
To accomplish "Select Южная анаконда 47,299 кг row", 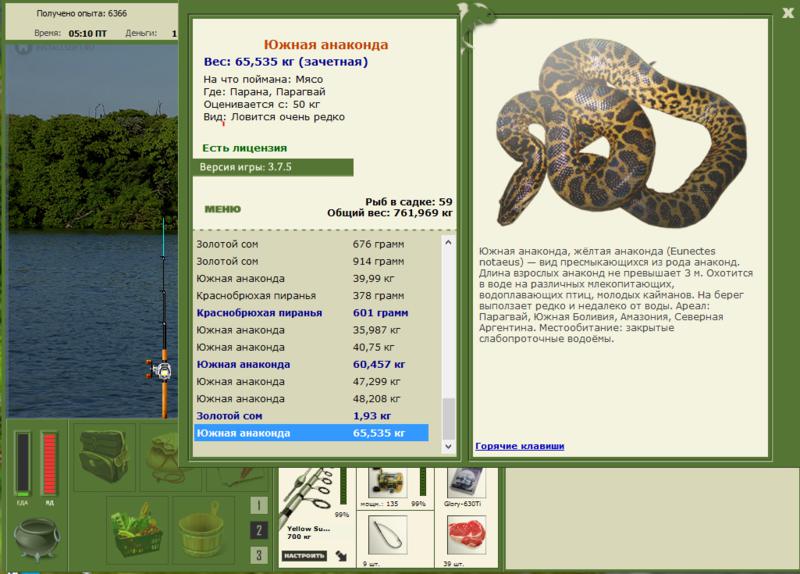I will pyautogui.click(x=311, y=382).
